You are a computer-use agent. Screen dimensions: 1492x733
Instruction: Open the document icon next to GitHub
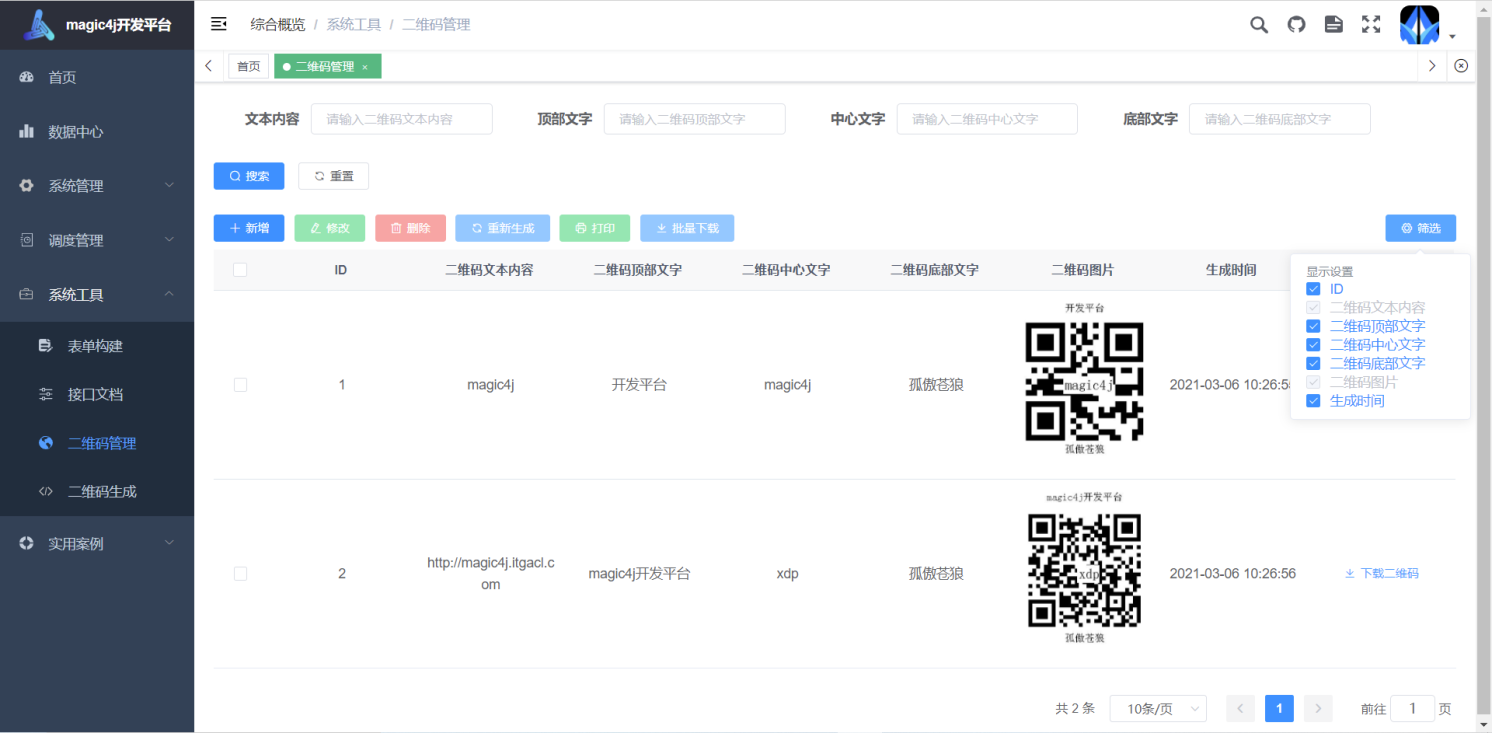(1333, 24)
